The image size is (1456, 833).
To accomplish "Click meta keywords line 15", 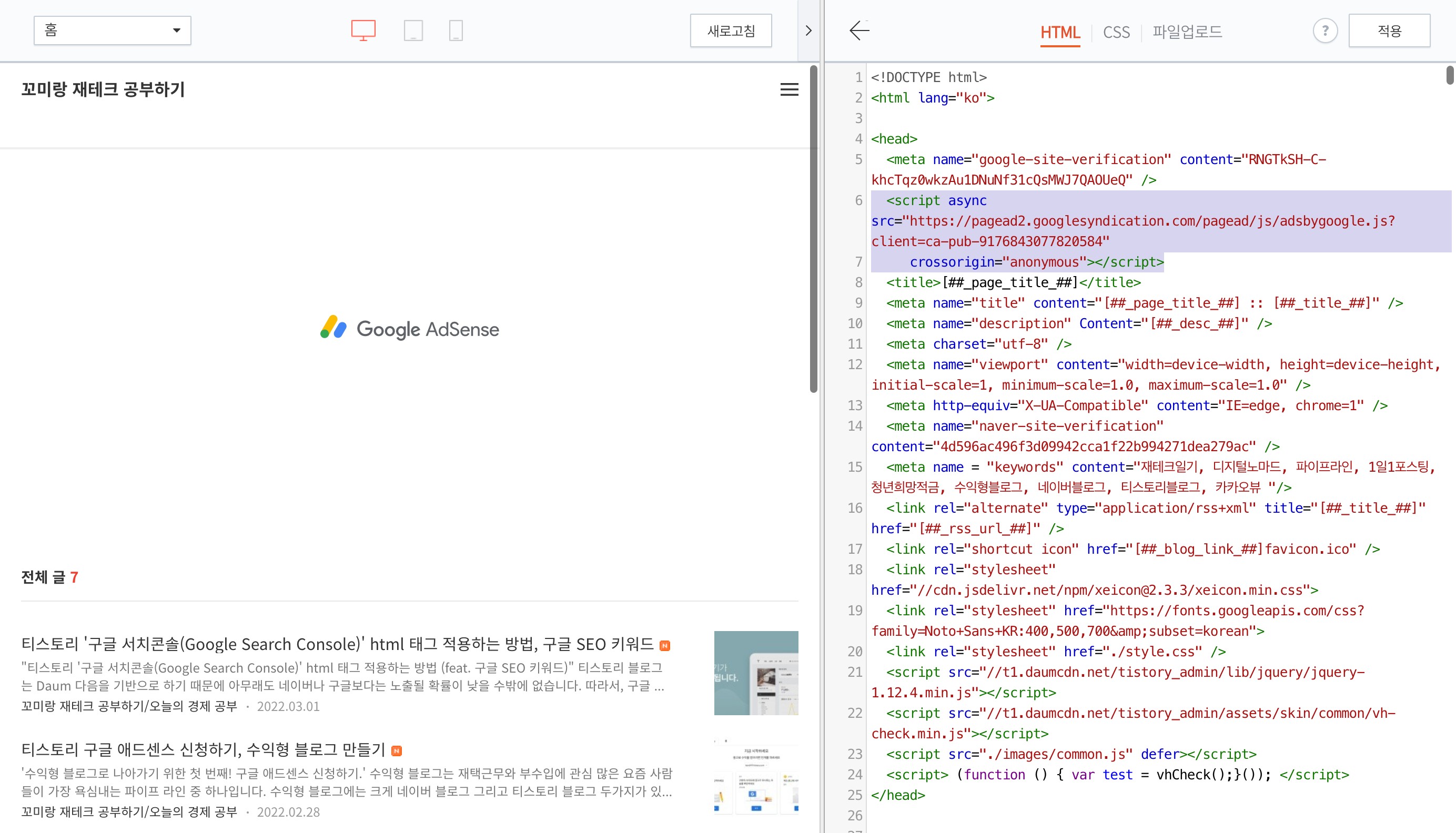I will (x=1154, y=477).
